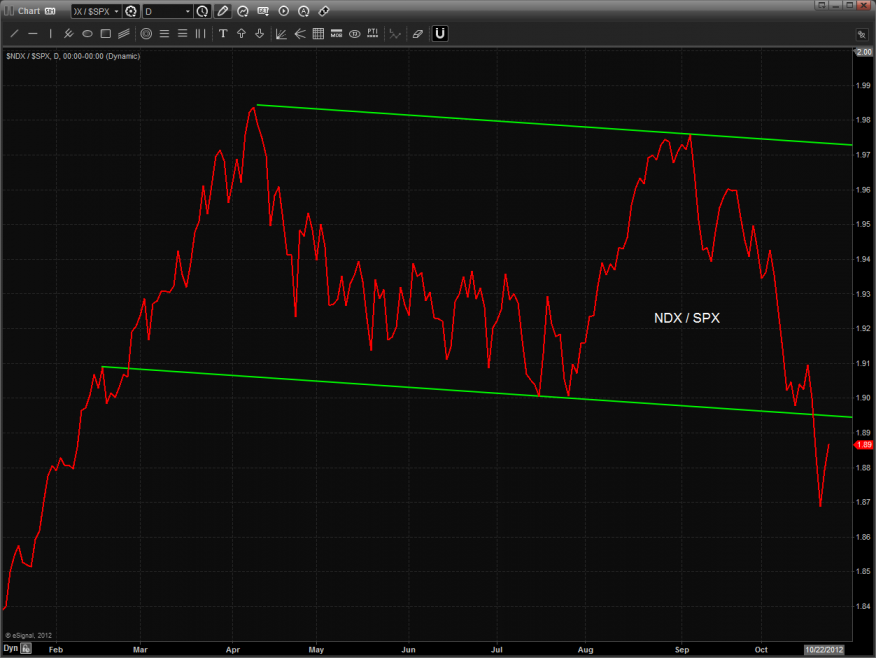This screenshot has width=876, height=658.
Task: Open the alerts circle A icon
Action: click(303, 11)
